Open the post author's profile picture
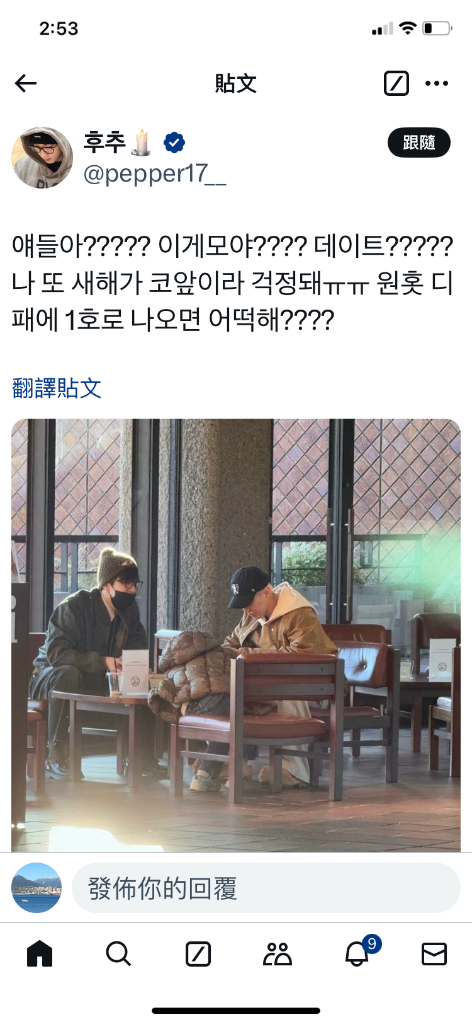 [x=42, y=157]
